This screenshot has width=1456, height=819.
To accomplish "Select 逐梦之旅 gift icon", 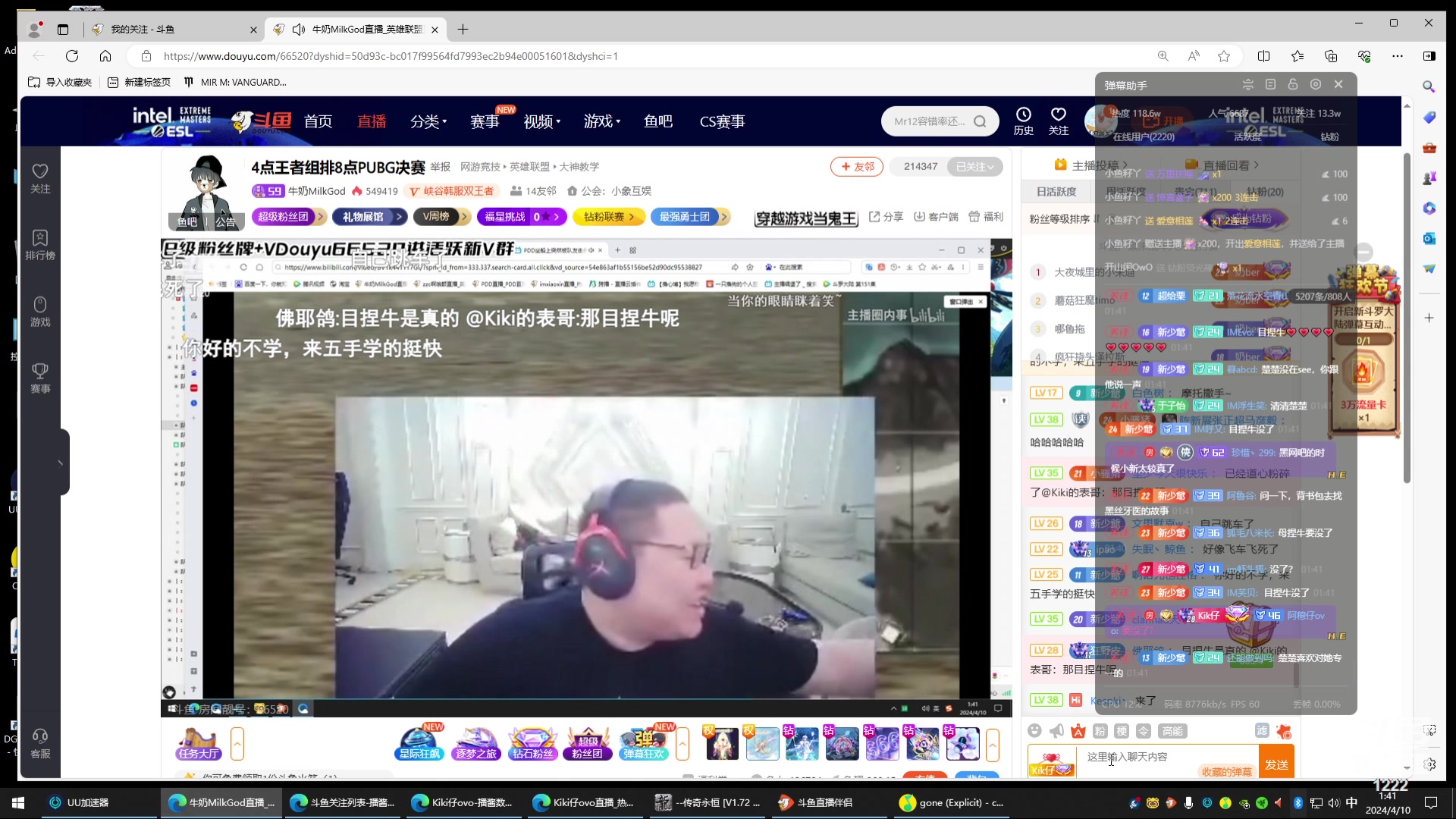I will coord(476,743).
